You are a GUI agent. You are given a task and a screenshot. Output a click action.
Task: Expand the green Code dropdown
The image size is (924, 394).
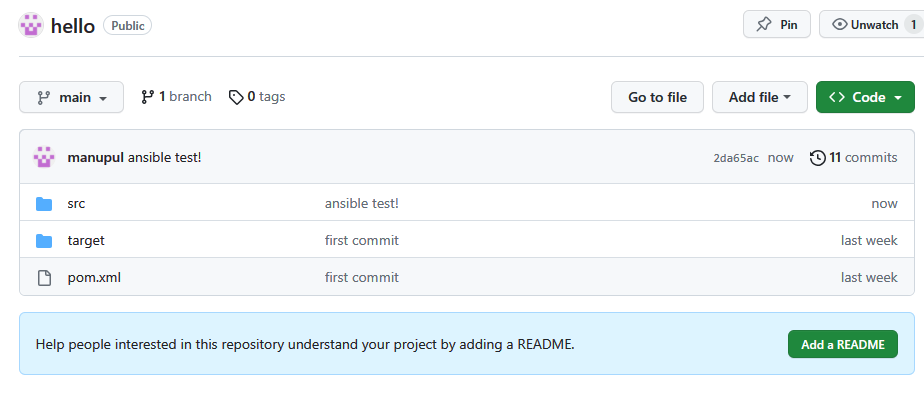[865, 97]
